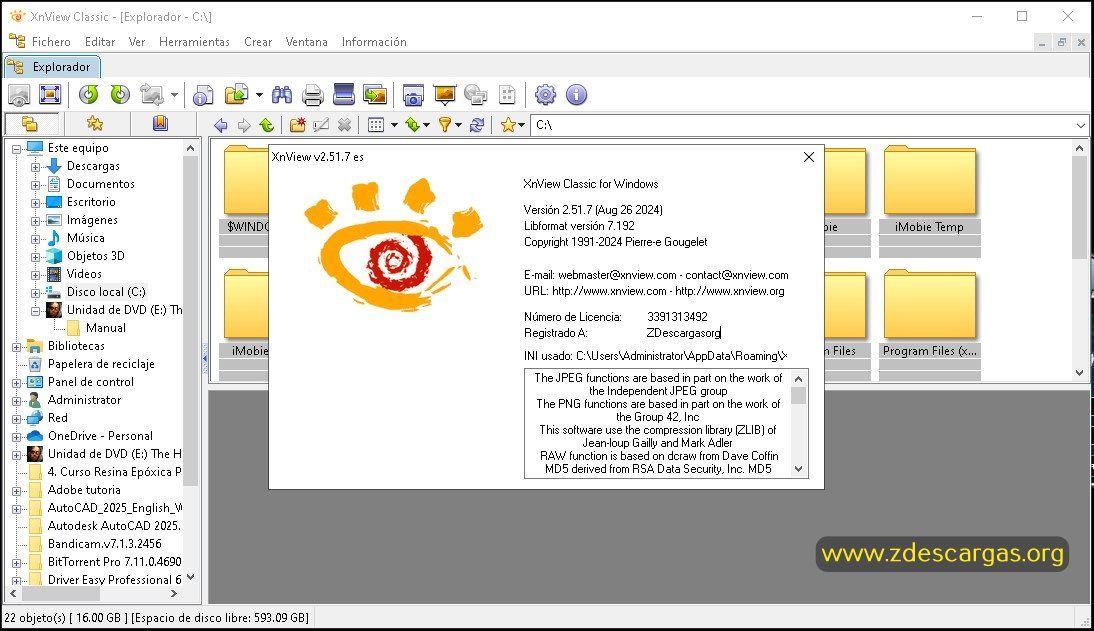Select Panel de control in tree

click(90, 382)
